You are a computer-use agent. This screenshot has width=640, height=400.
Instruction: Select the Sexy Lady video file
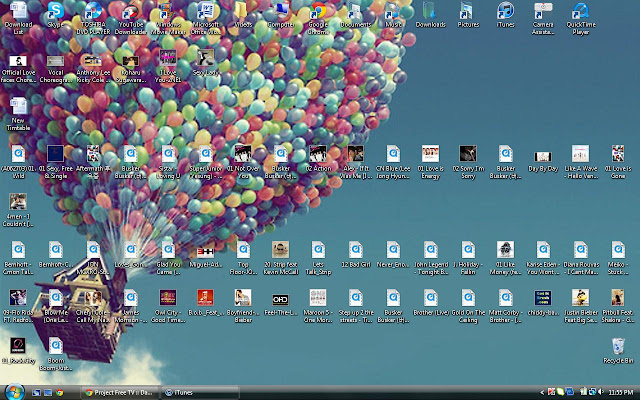[x=206, y=63]
